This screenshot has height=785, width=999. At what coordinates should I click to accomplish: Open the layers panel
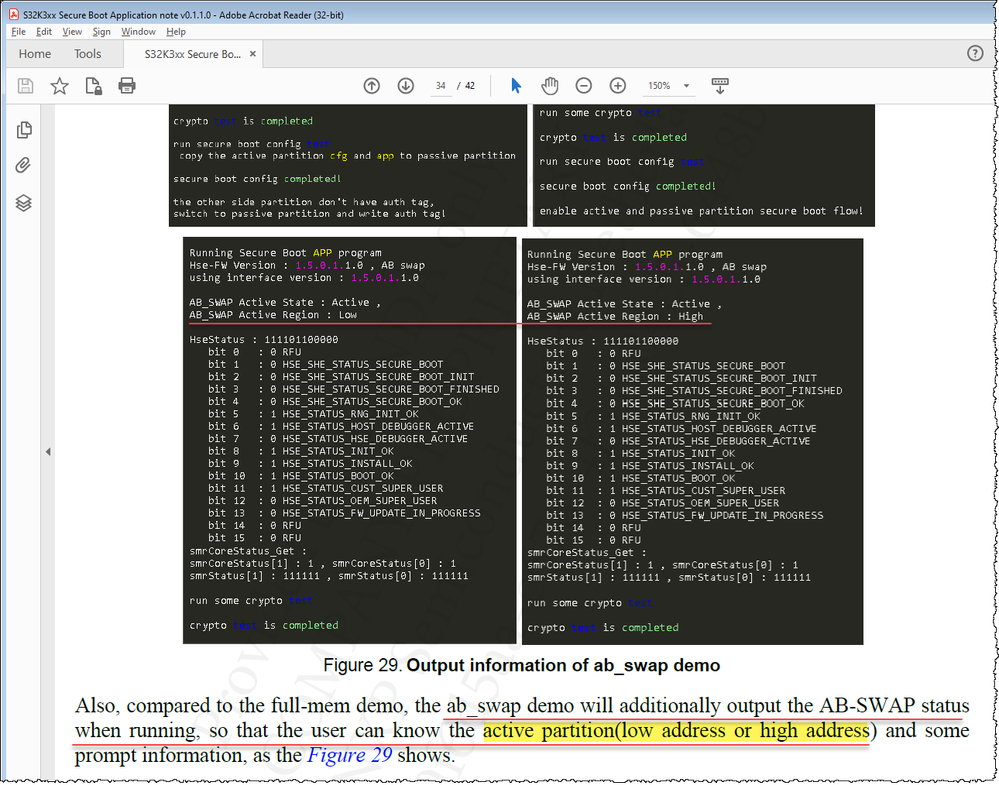[x=24, y=203]
